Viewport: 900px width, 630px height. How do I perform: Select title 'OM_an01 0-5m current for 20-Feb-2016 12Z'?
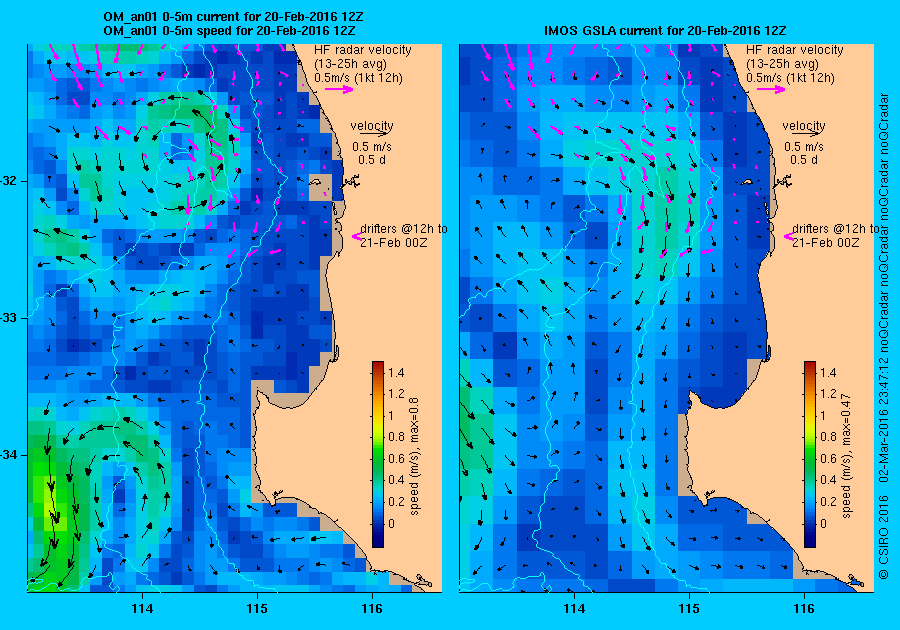[233, 17]
